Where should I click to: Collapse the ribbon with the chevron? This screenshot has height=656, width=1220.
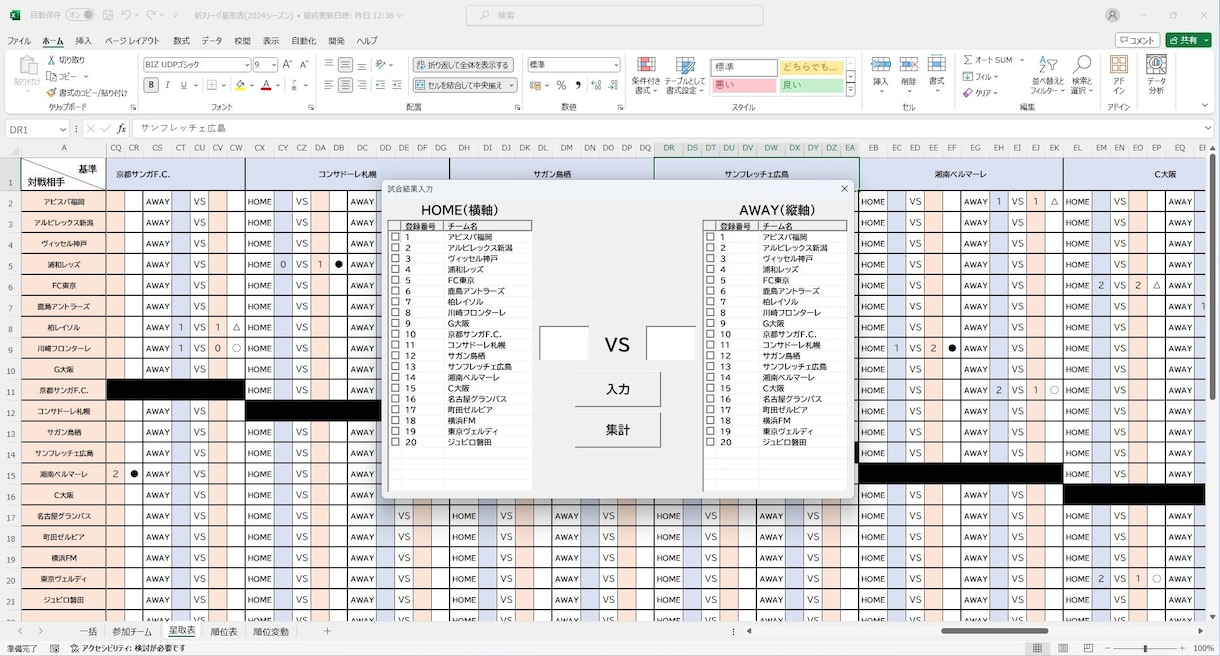1207,107
